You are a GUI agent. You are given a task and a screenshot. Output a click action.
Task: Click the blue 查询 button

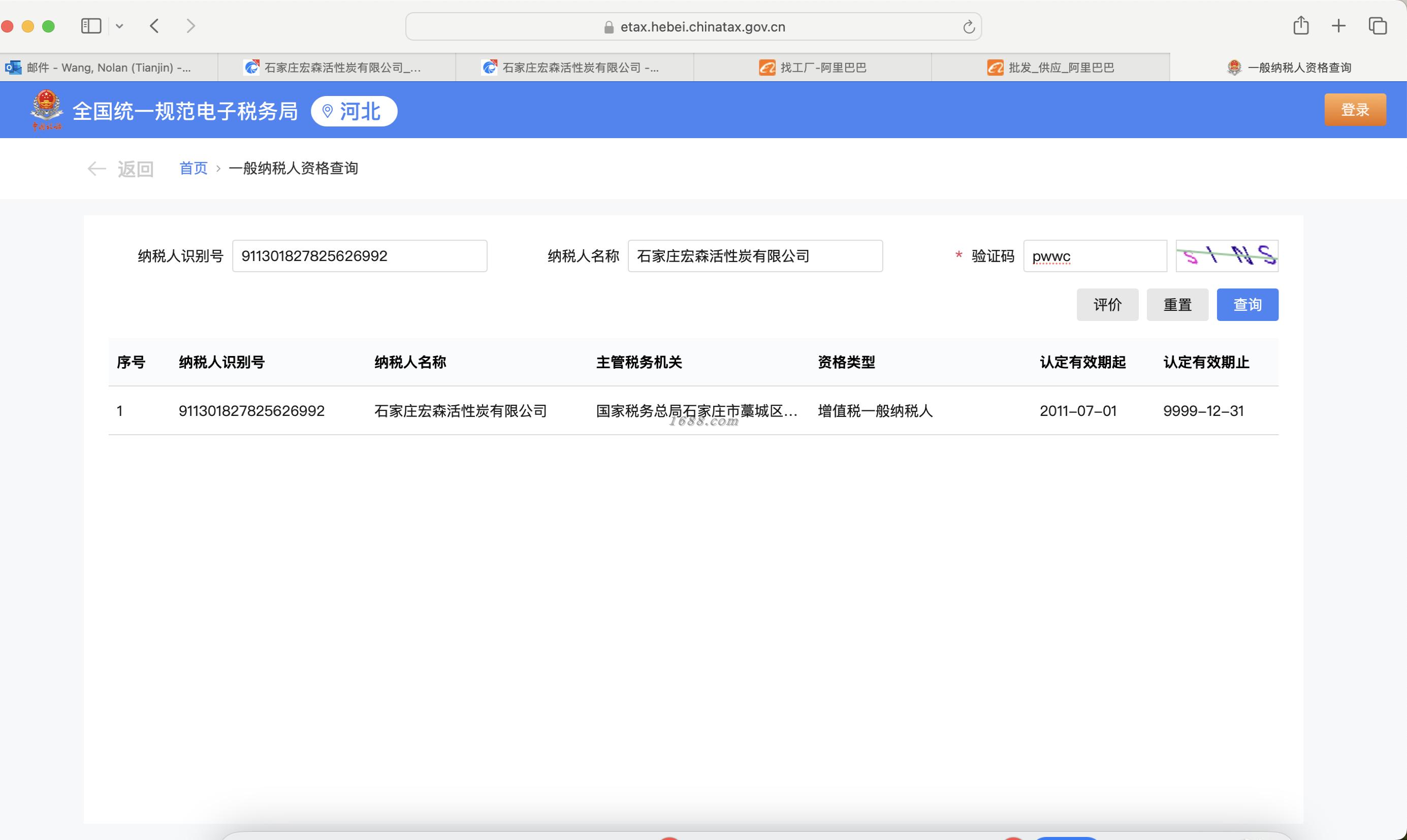1247,305
